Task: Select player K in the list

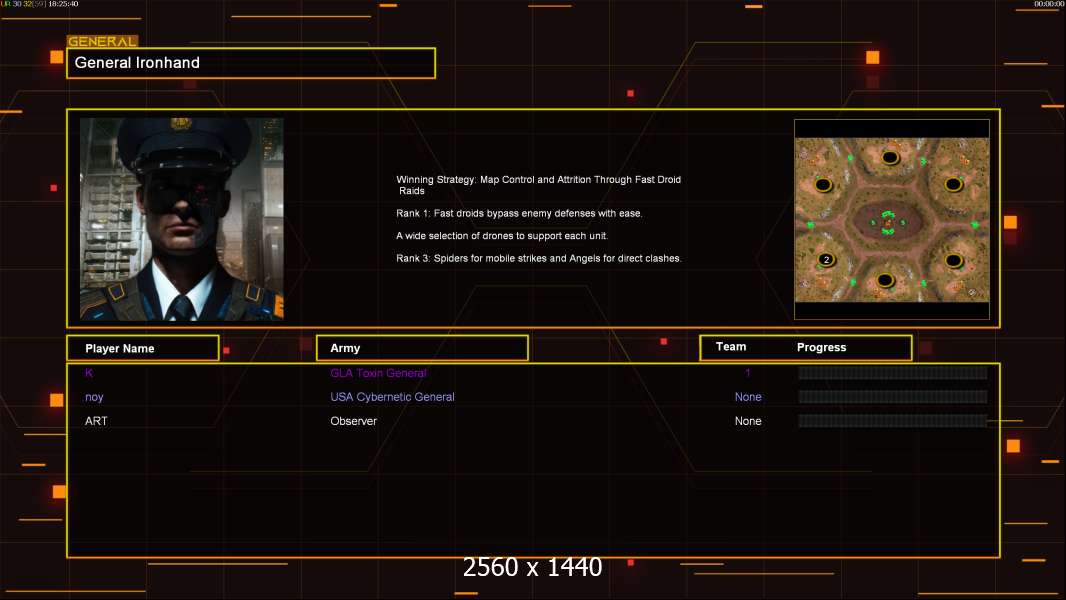Action: (89, 372)
